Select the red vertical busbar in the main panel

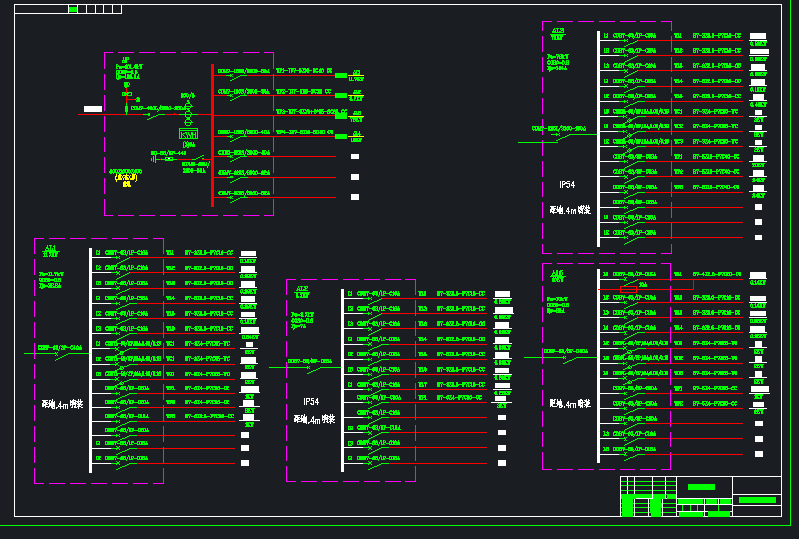(212, 135)
